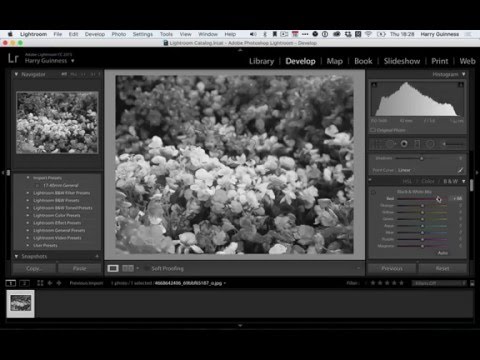Select the Red Eye Correction tool
This screenshot has height=360, width=480.
click(404, 144)
